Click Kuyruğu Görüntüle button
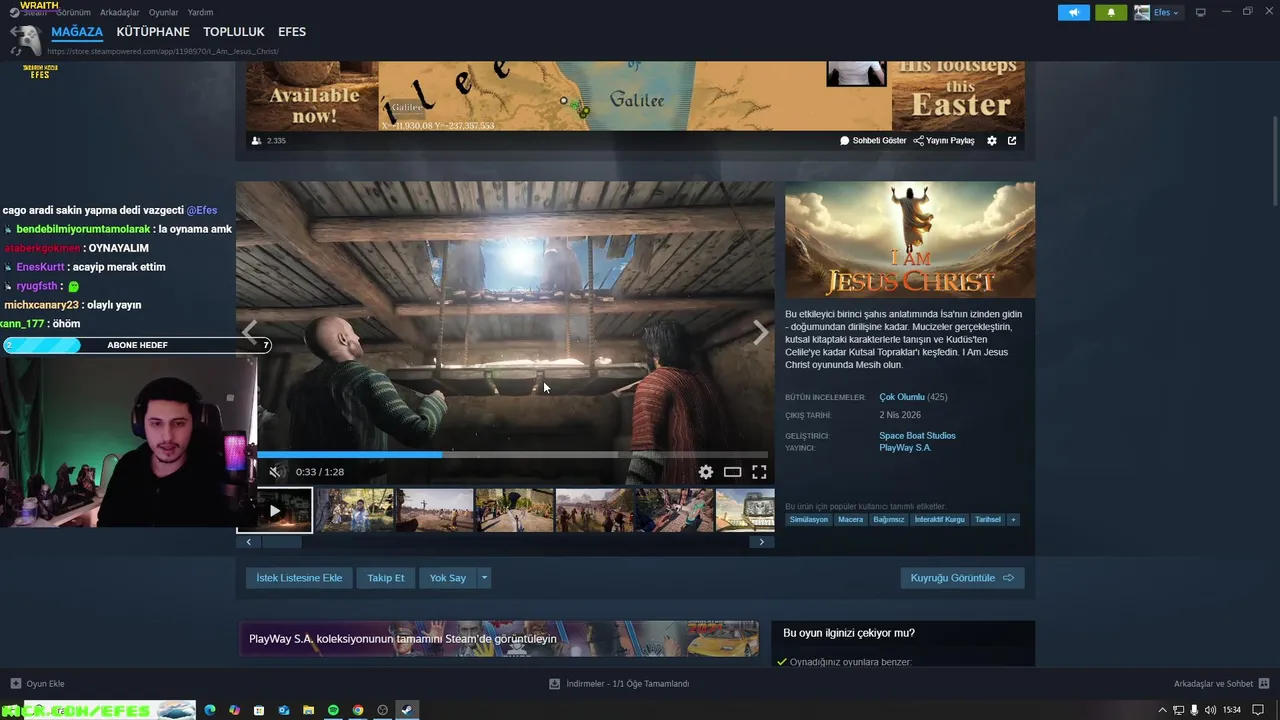Image resolution: width=1280 pixels, height=720 pixels. click(x=962, y=578)
